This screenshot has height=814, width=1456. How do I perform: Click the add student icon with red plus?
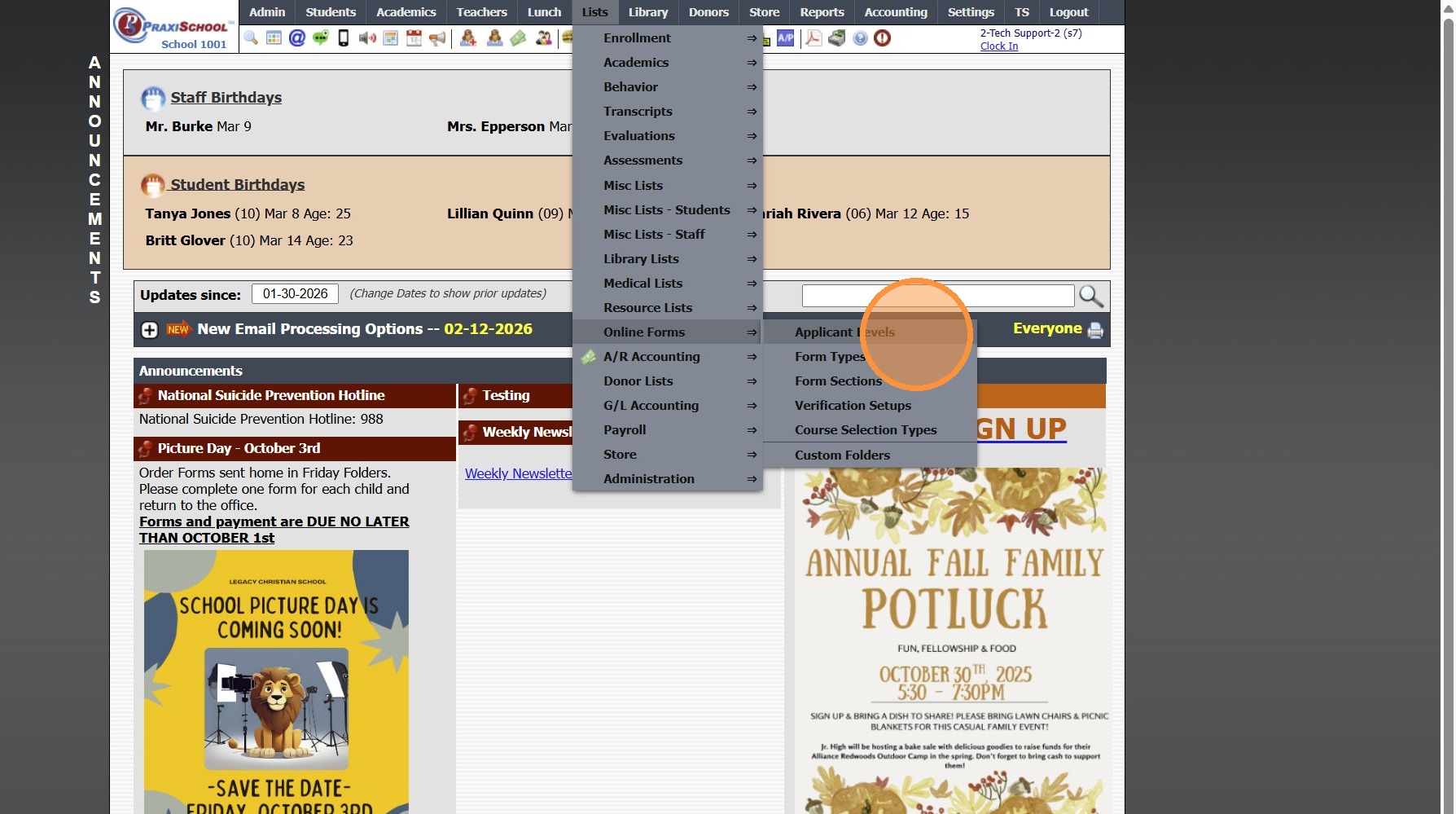(x=468, y=38)
